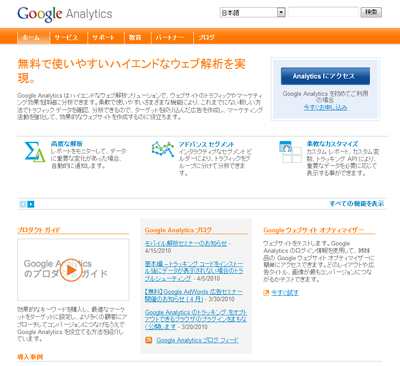This screenshot has height=366, width=400.
Task: Open the 教育 tab
Action: pos(135,38)
